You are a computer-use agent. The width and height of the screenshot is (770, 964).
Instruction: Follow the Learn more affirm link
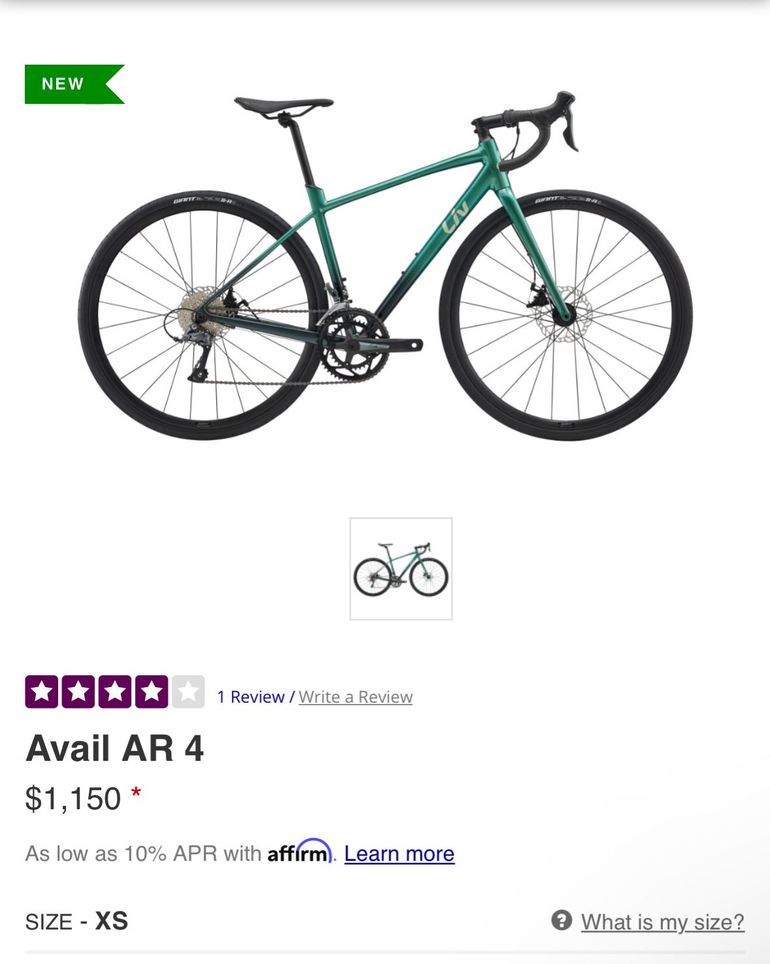click(399, 853)
